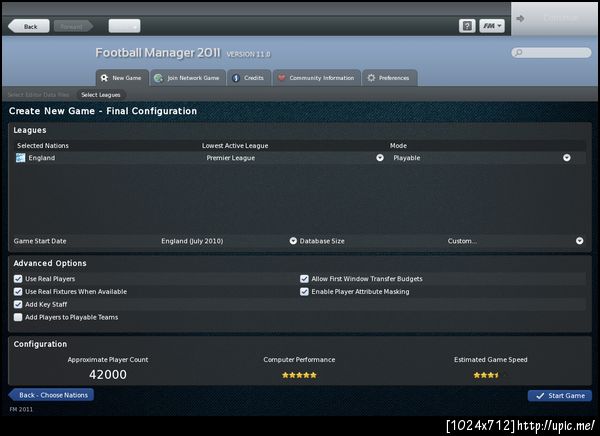Click the England flag icon
This screenshot has width=600, height=436.
[x=21, y=158]
